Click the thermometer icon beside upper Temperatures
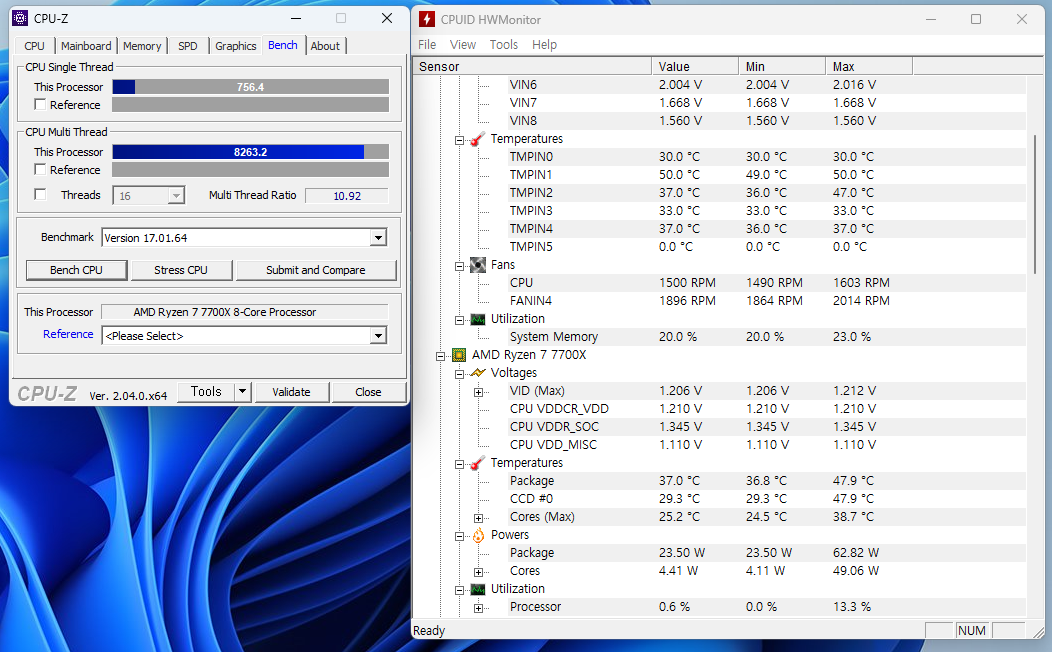 [478, 139]
